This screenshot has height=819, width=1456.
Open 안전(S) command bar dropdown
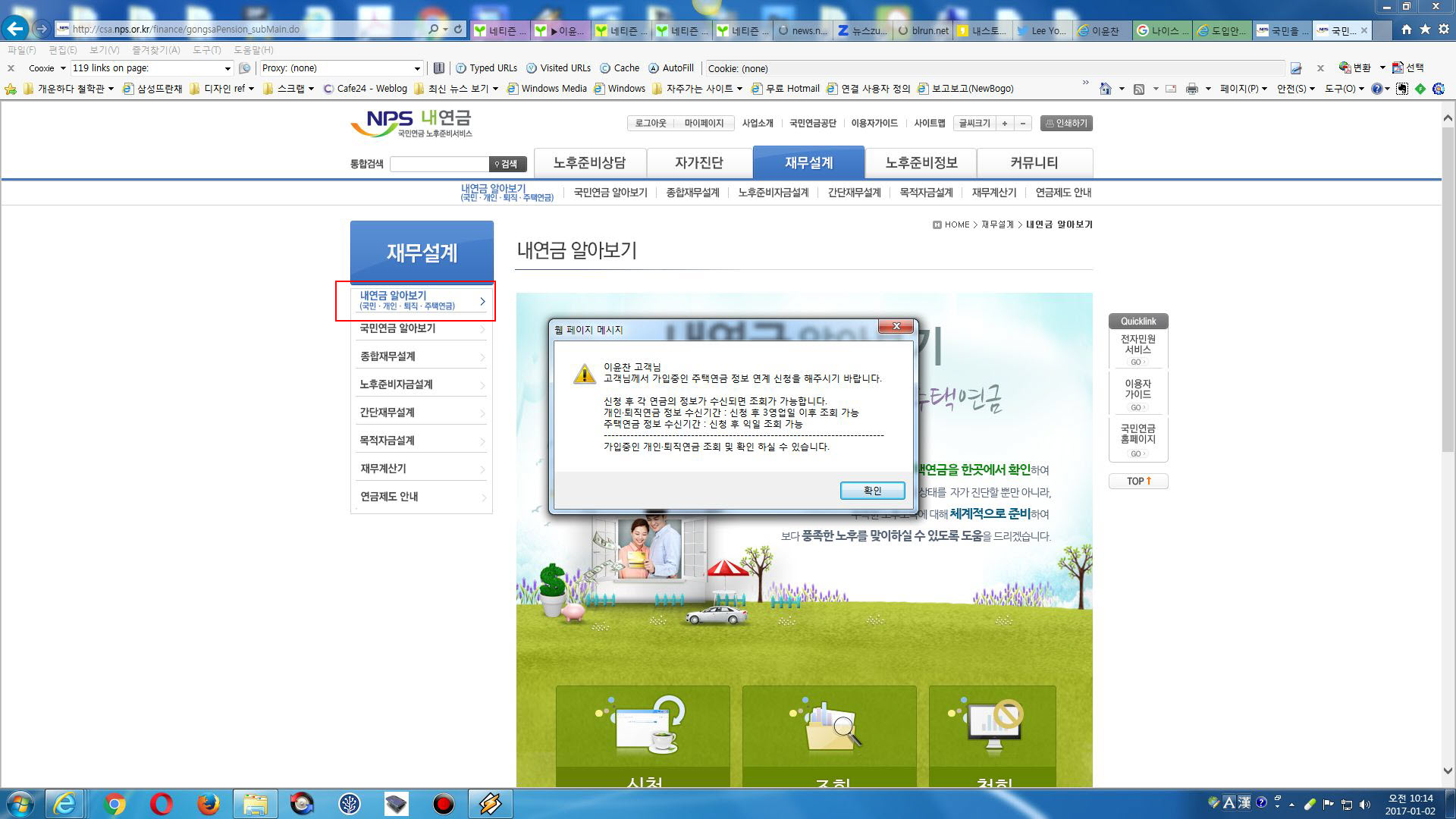coord(1296,89)
